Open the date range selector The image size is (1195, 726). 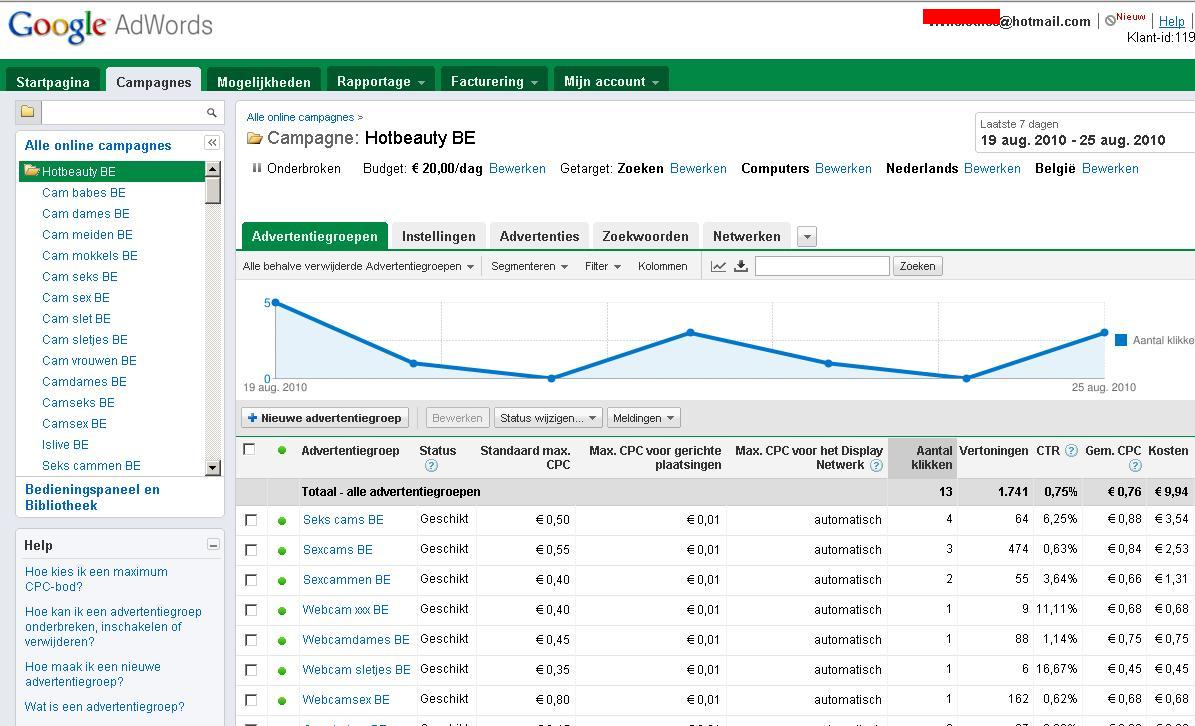point(1085,133)
